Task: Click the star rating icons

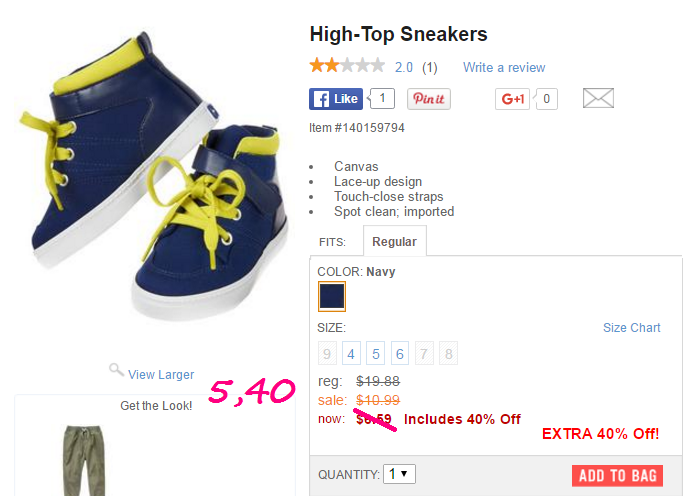Action: pos(347,66)
